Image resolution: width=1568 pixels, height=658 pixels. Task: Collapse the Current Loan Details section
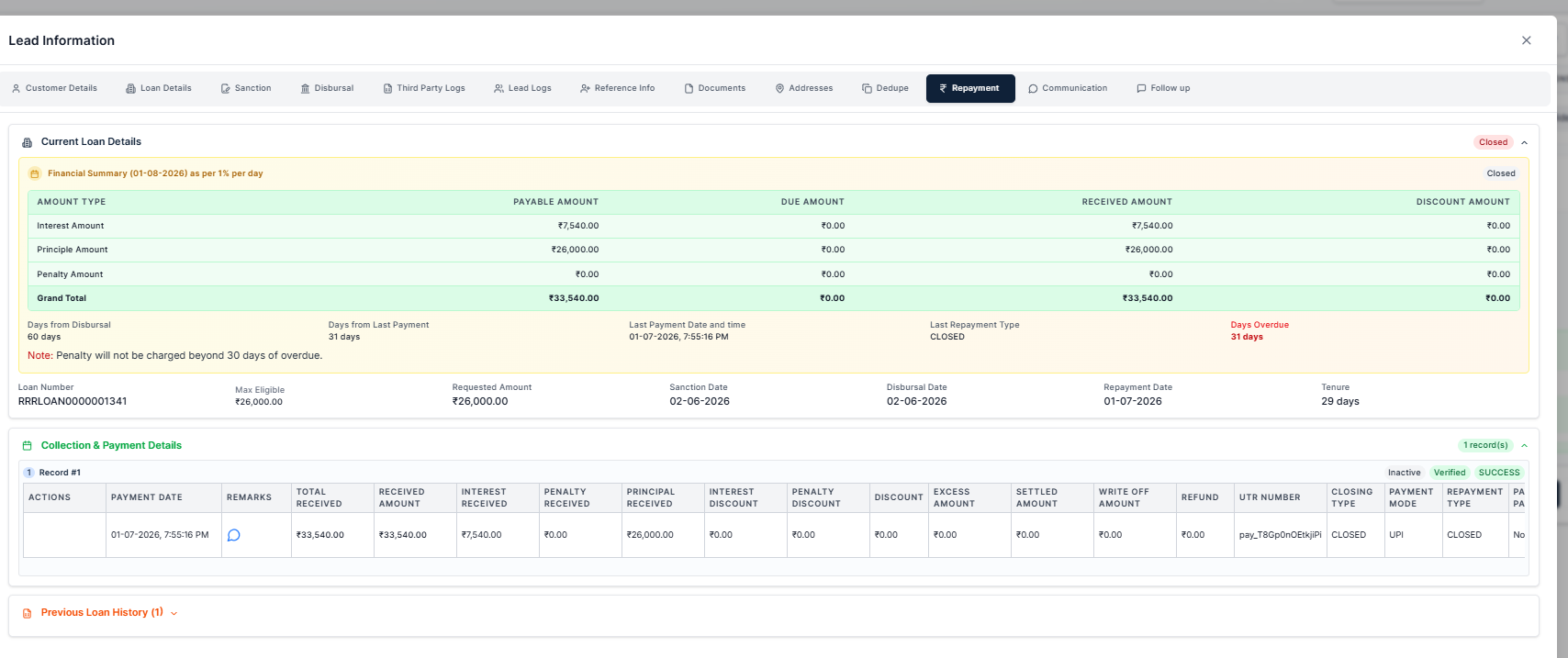point(1524,142)
